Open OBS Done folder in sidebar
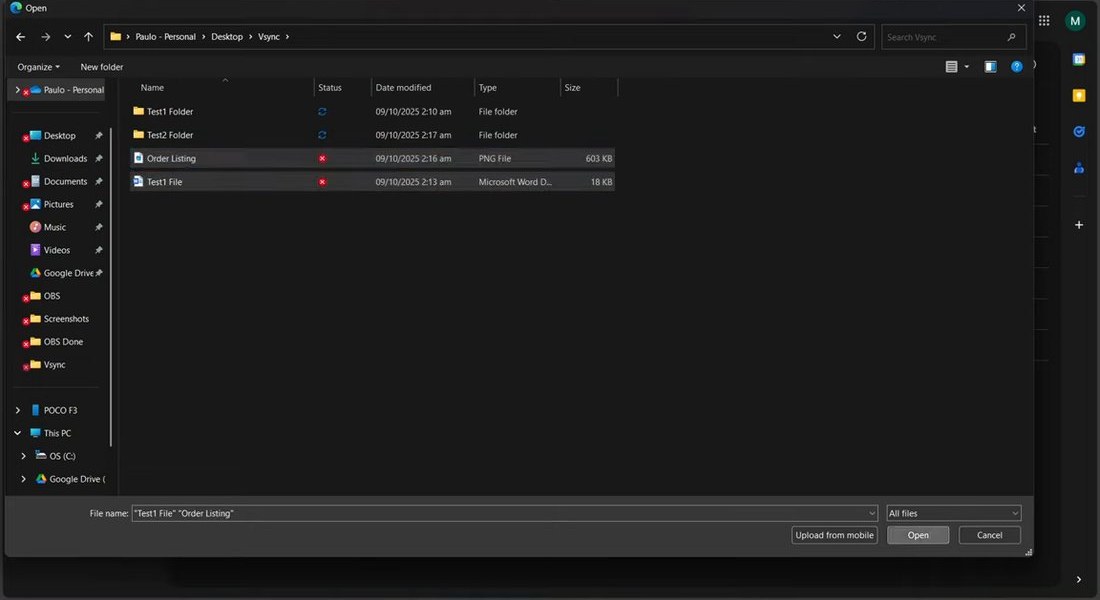Viewport: 1100px width, 600px height. click(63, 342)
